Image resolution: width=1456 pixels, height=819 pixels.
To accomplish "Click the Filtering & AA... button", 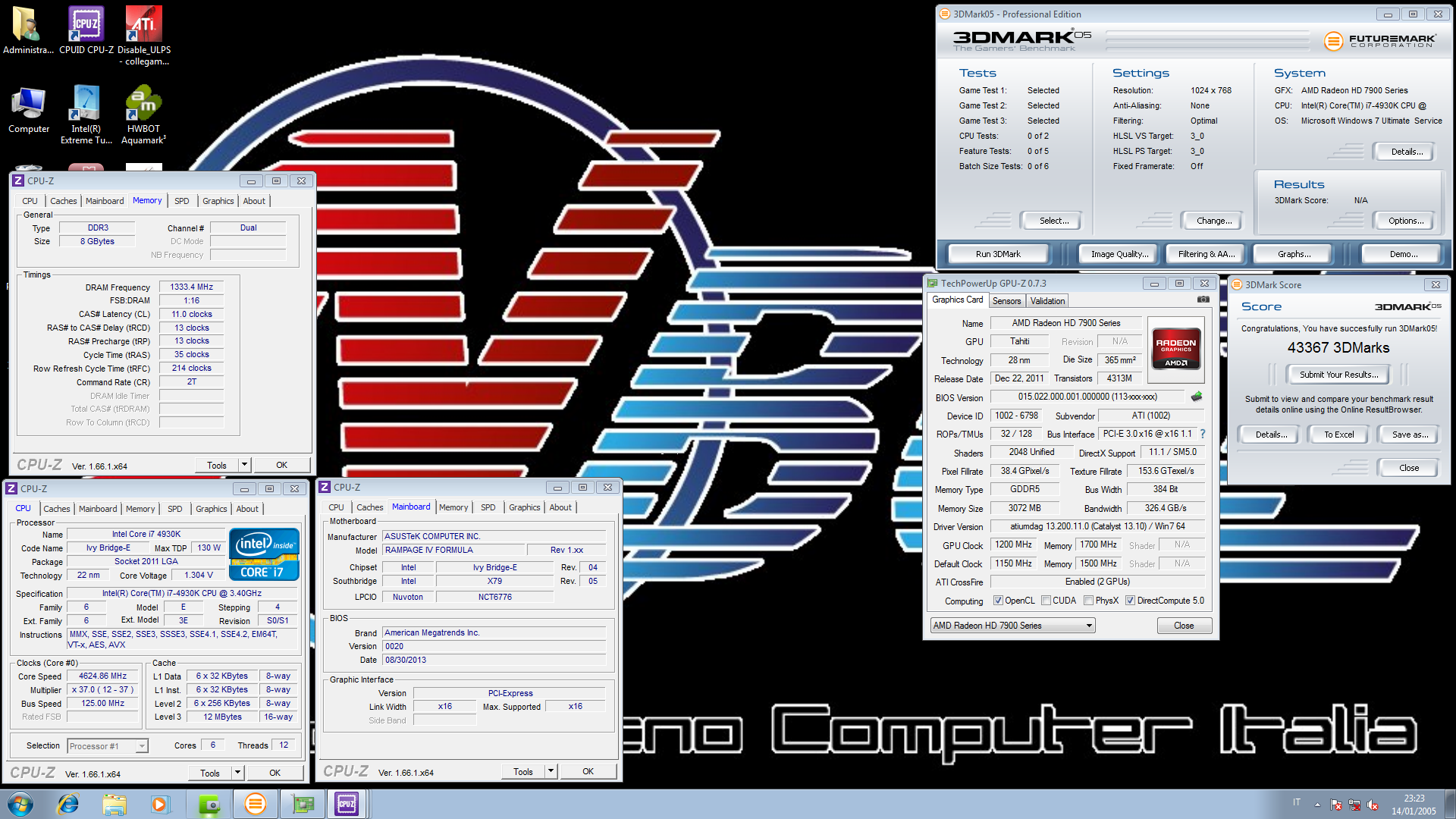I will 1207,254.
